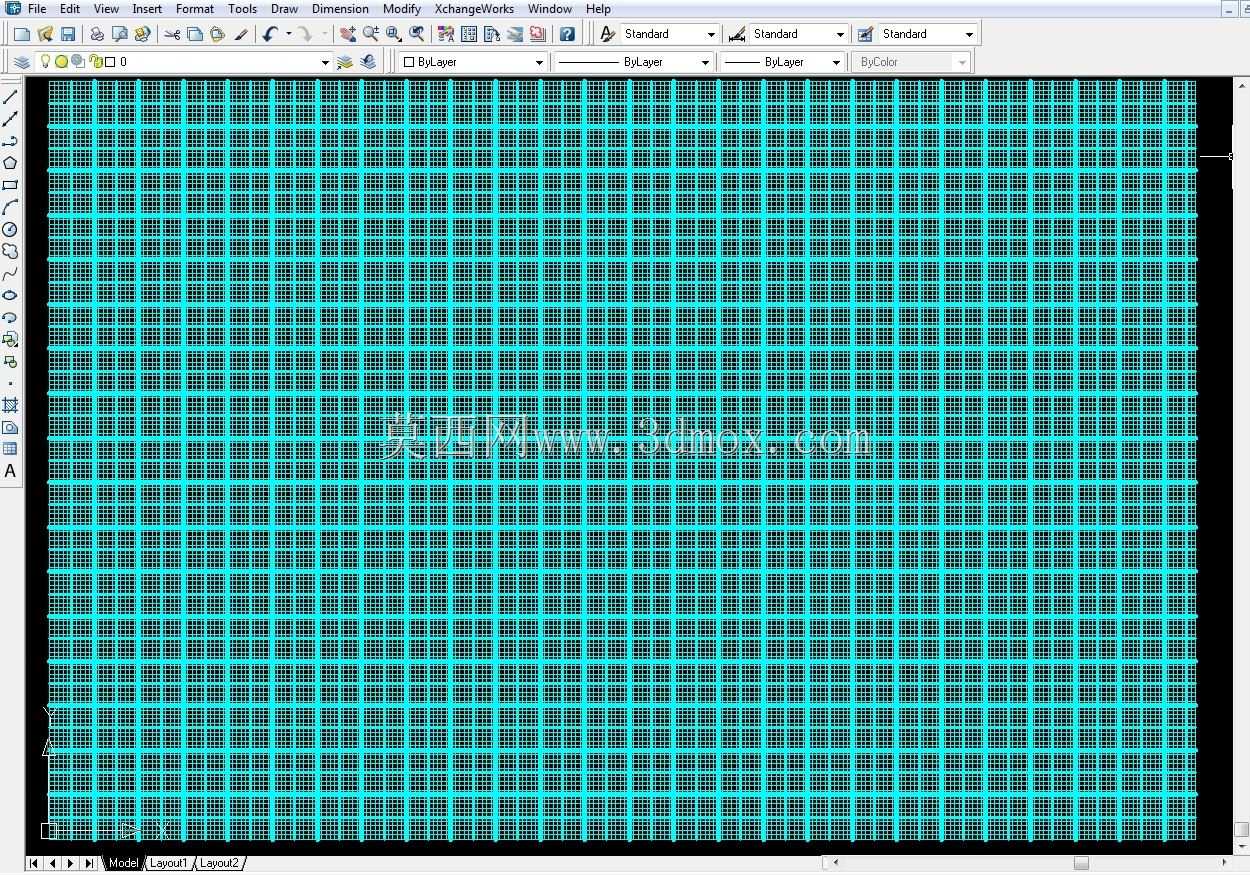Select the Revision Cloud tool
The image size is (1250, 875).
10,251
